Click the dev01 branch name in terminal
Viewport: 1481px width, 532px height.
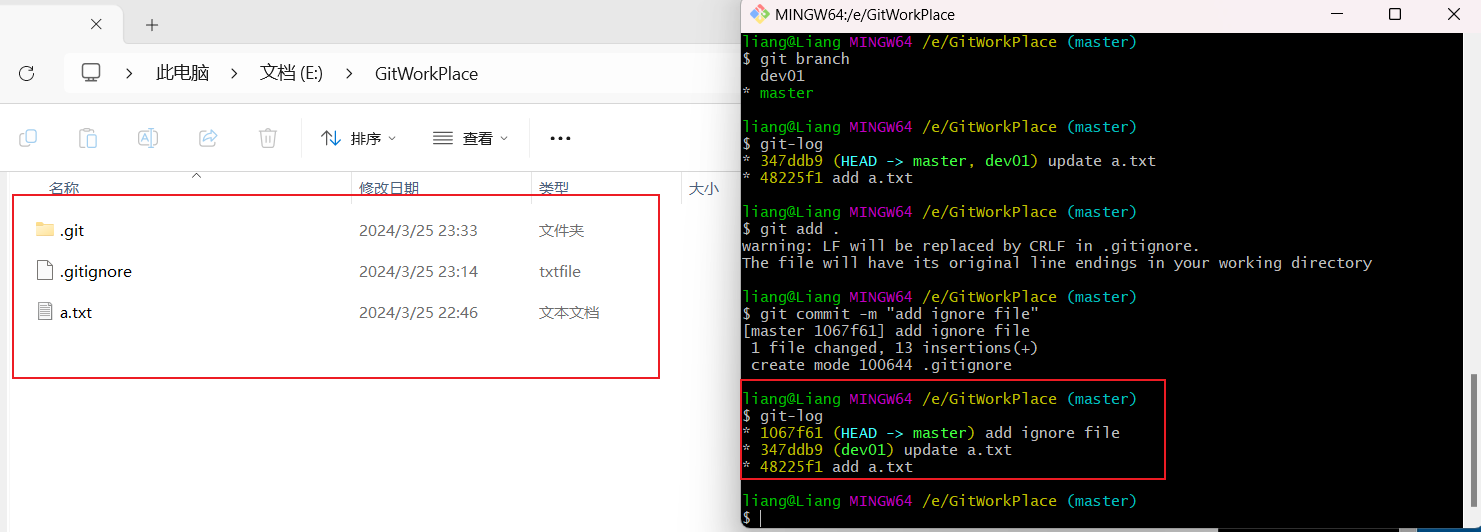[x=782, y=76]
